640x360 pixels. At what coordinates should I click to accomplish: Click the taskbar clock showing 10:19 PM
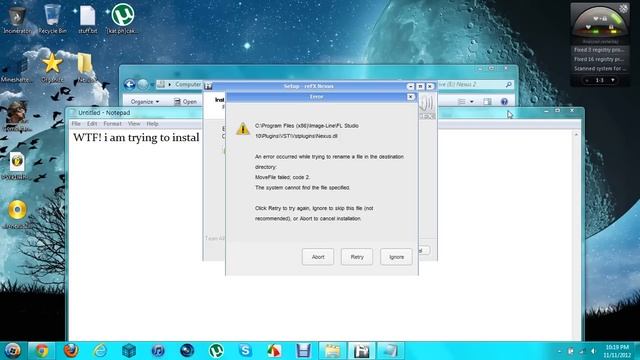pyautogui.click(x=617, y=351)
